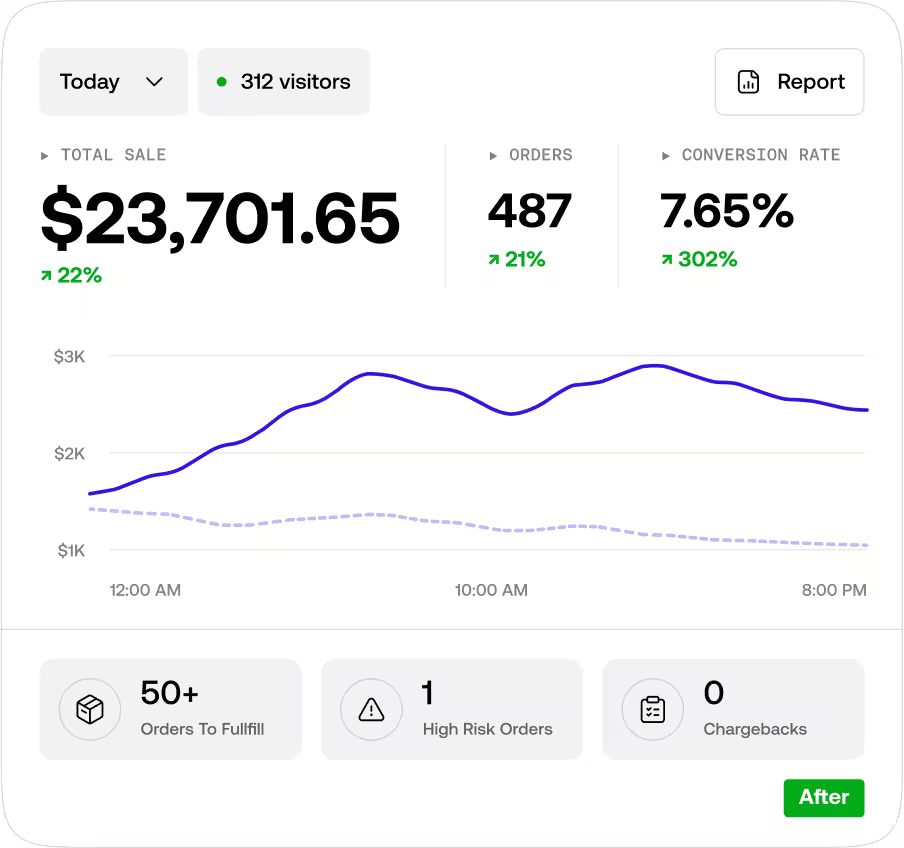
Task: Click the CONVERSION RATE heading
Action: pos(761,155)
